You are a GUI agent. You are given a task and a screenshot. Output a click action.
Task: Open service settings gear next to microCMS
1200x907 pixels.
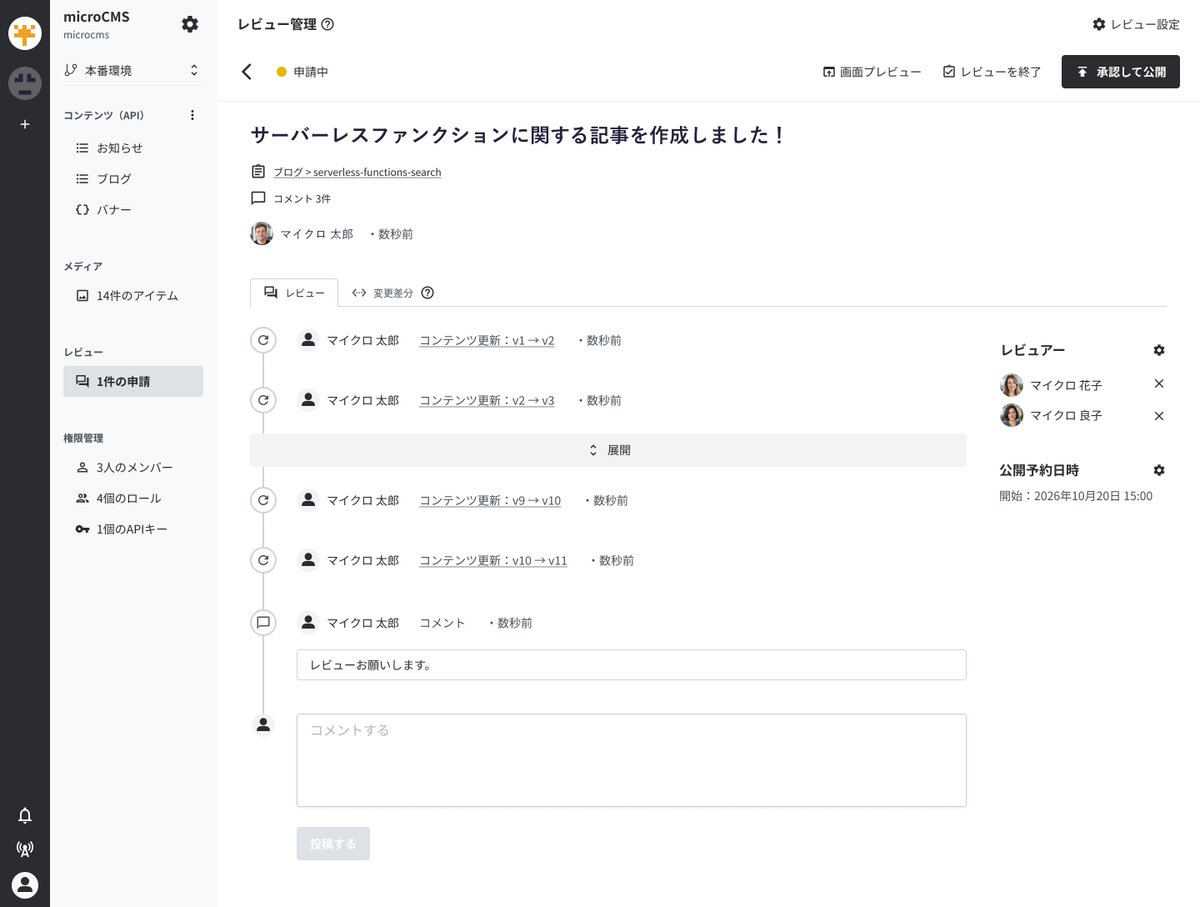tap(190, 24)
